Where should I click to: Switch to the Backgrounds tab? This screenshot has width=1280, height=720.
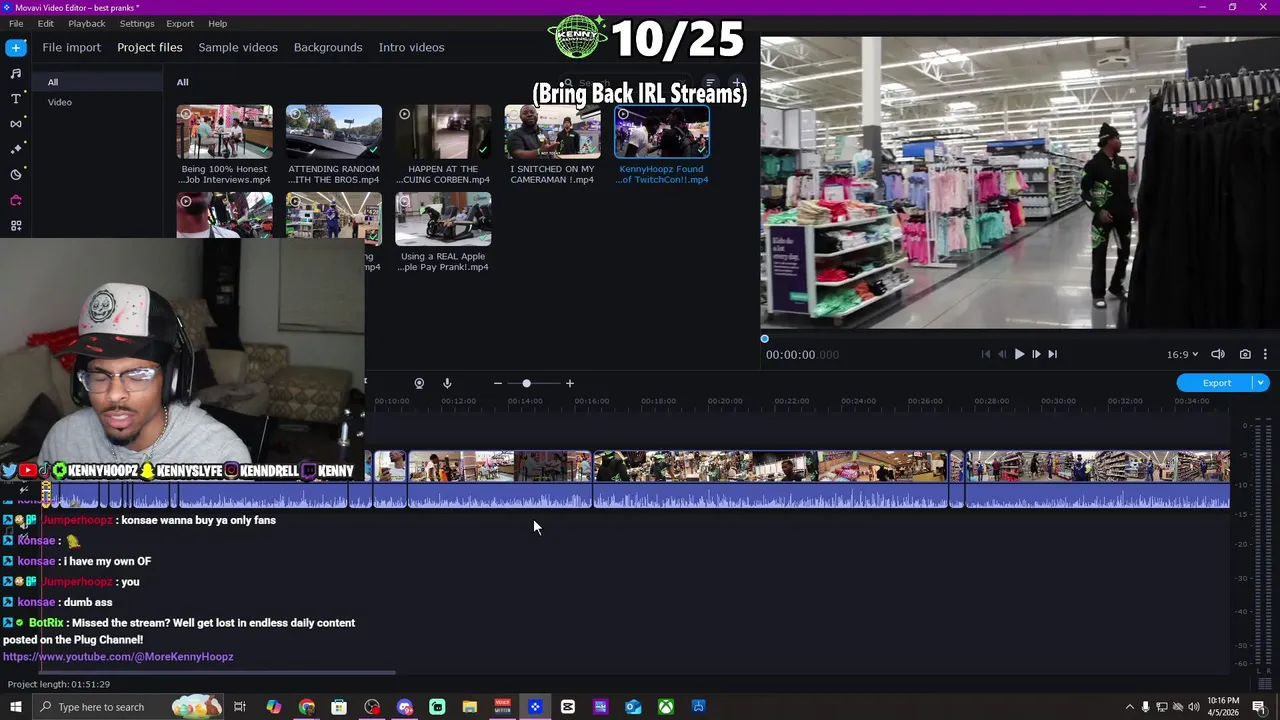(328, 47)
